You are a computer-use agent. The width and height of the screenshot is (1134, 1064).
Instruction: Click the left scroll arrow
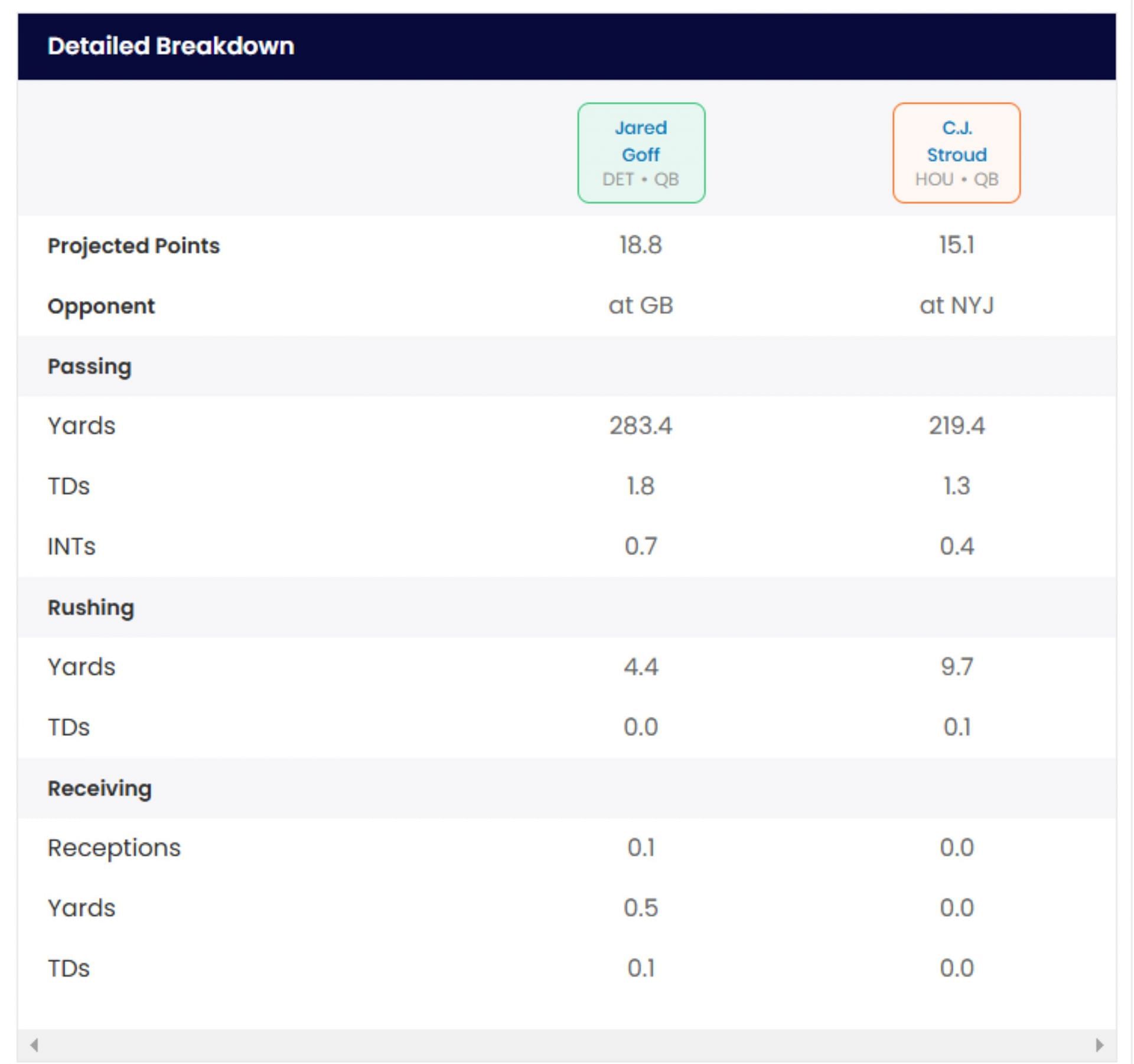point(34,1045)
